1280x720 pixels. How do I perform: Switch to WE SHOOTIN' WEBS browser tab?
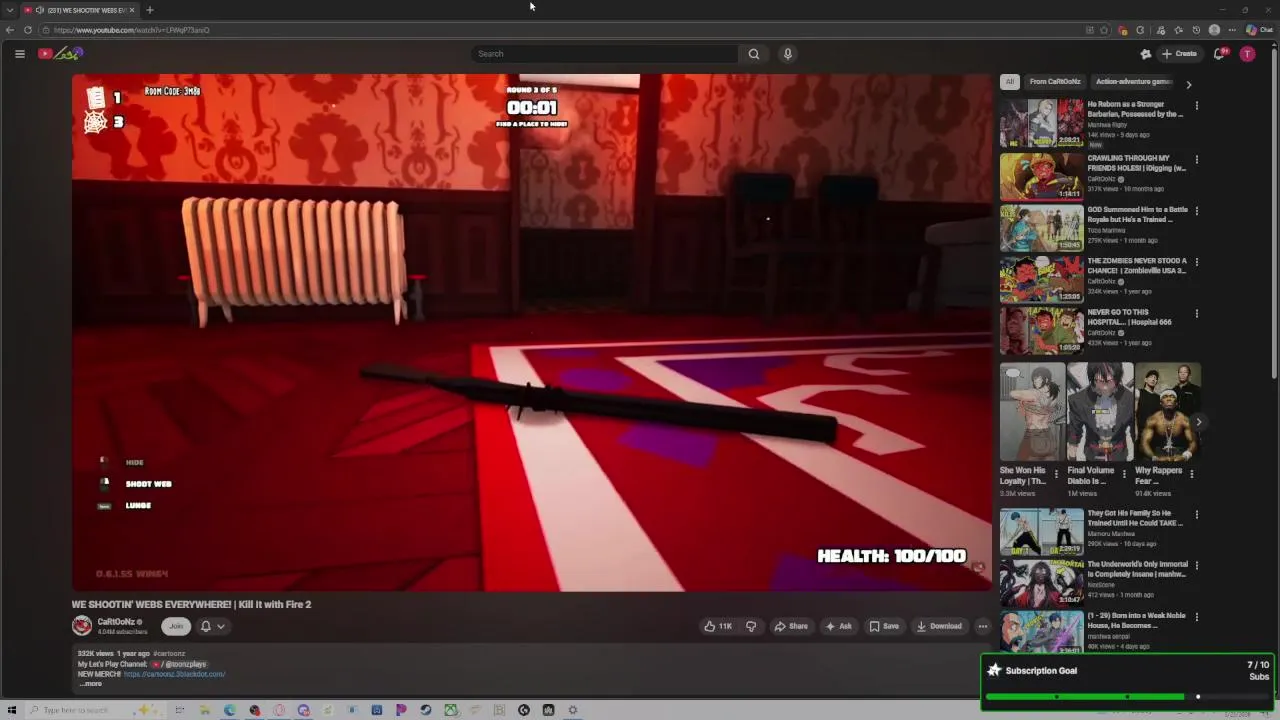[x=80, y=10]
